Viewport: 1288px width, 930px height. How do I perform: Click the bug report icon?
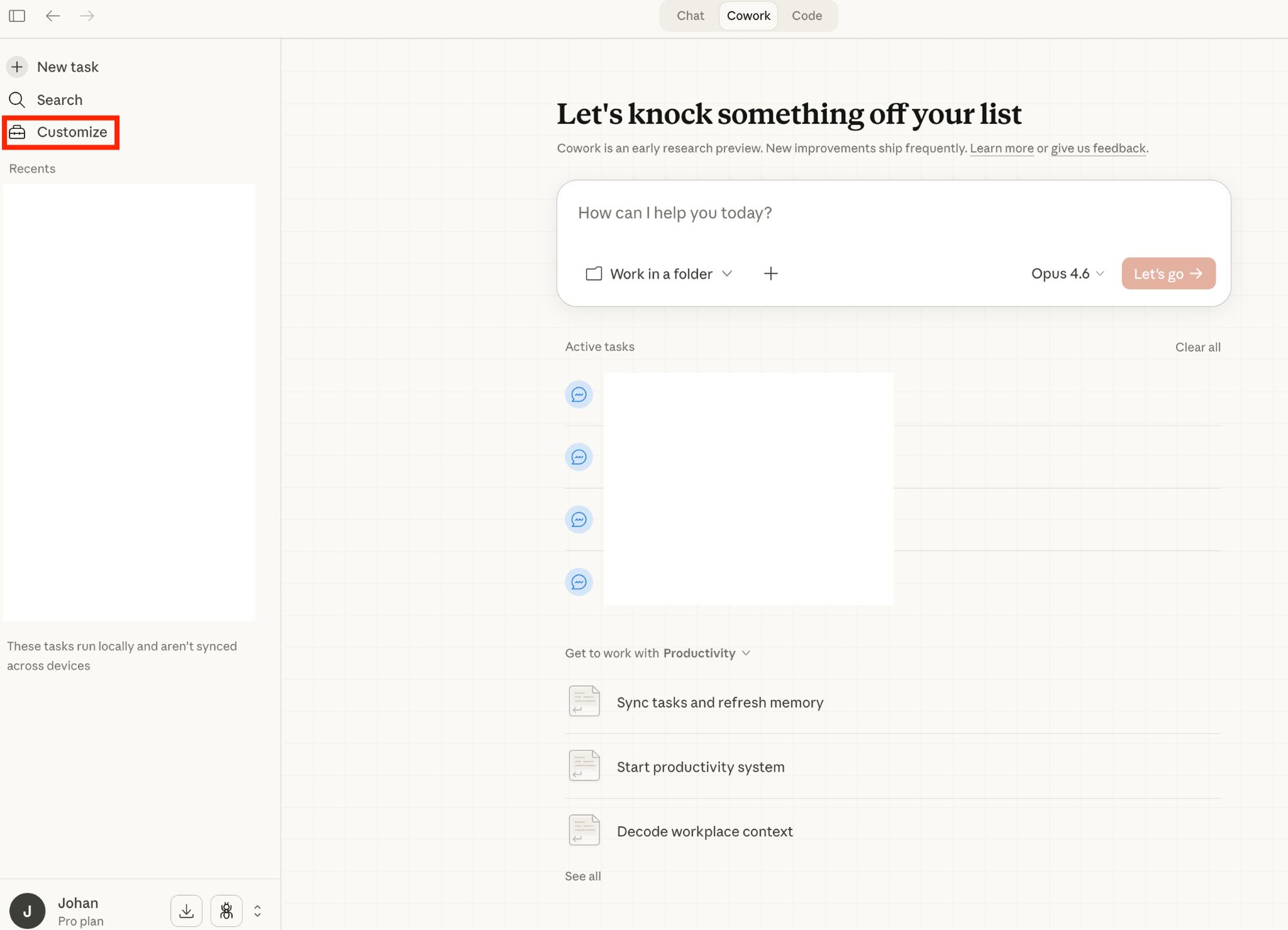point(226,911)
